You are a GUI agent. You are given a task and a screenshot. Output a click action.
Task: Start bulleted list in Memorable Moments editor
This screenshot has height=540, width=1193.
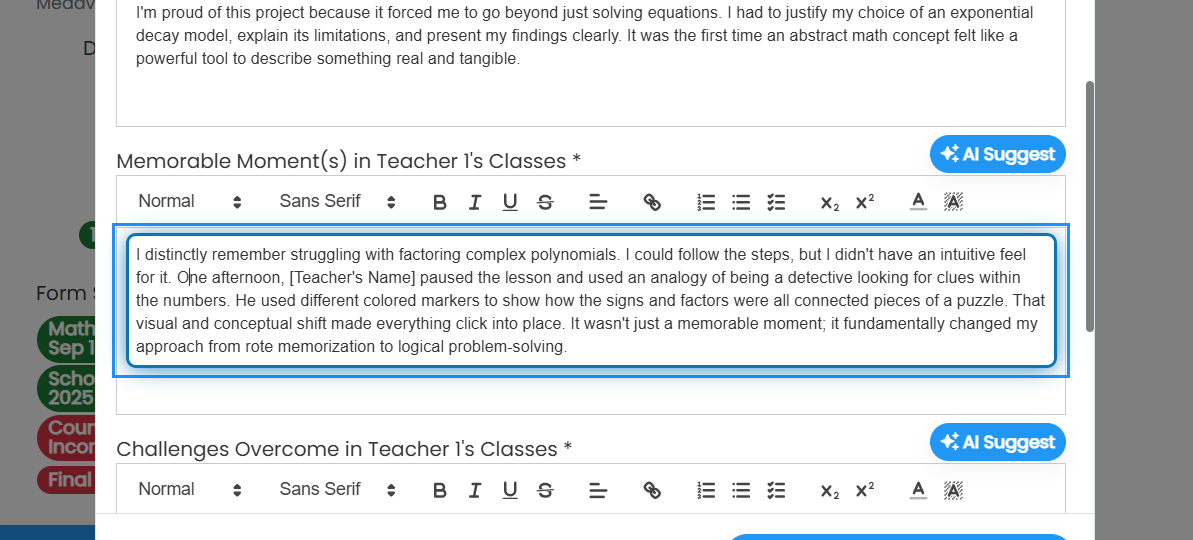[x=741, y=202]
